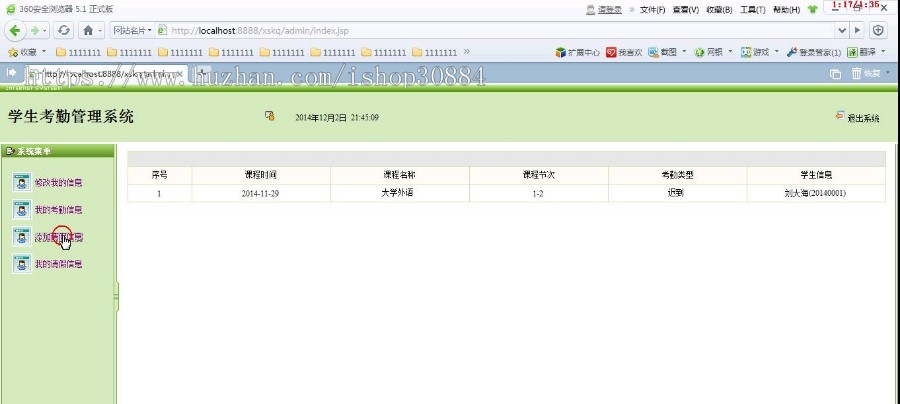The height and width of the screenshot is (404, 900).
Task: Open the shield plus security icon
Action: 878,30
